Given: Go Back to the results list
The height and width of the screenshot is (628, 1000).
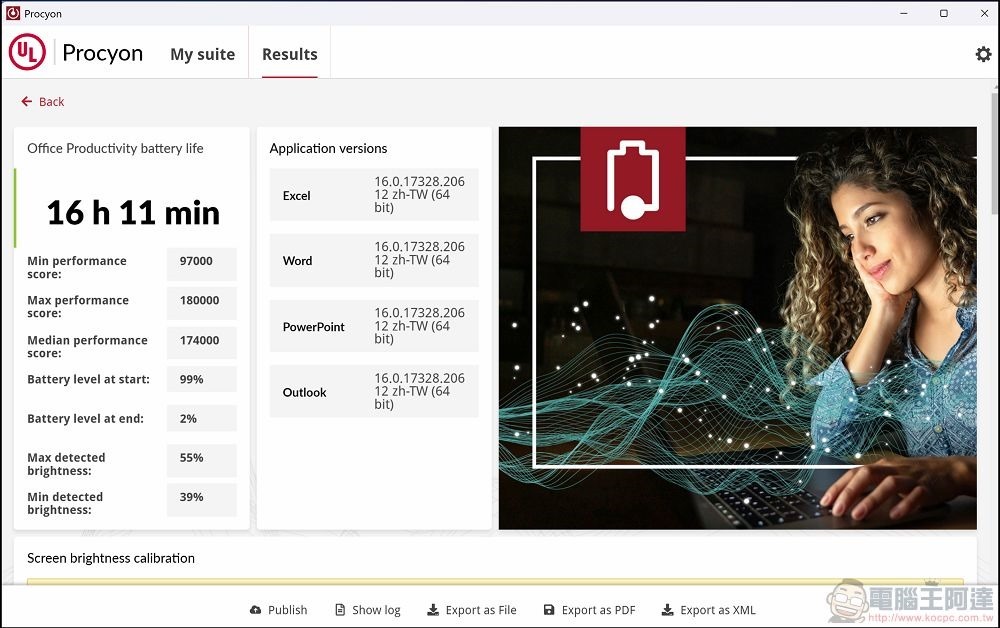Looking at the screenshot, I should 43,101.
